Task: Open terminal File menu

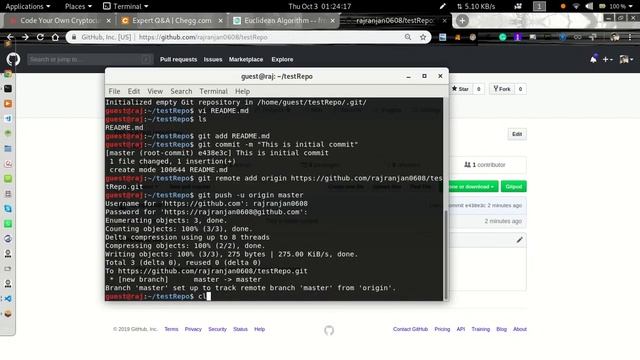Action: [114, 91]
